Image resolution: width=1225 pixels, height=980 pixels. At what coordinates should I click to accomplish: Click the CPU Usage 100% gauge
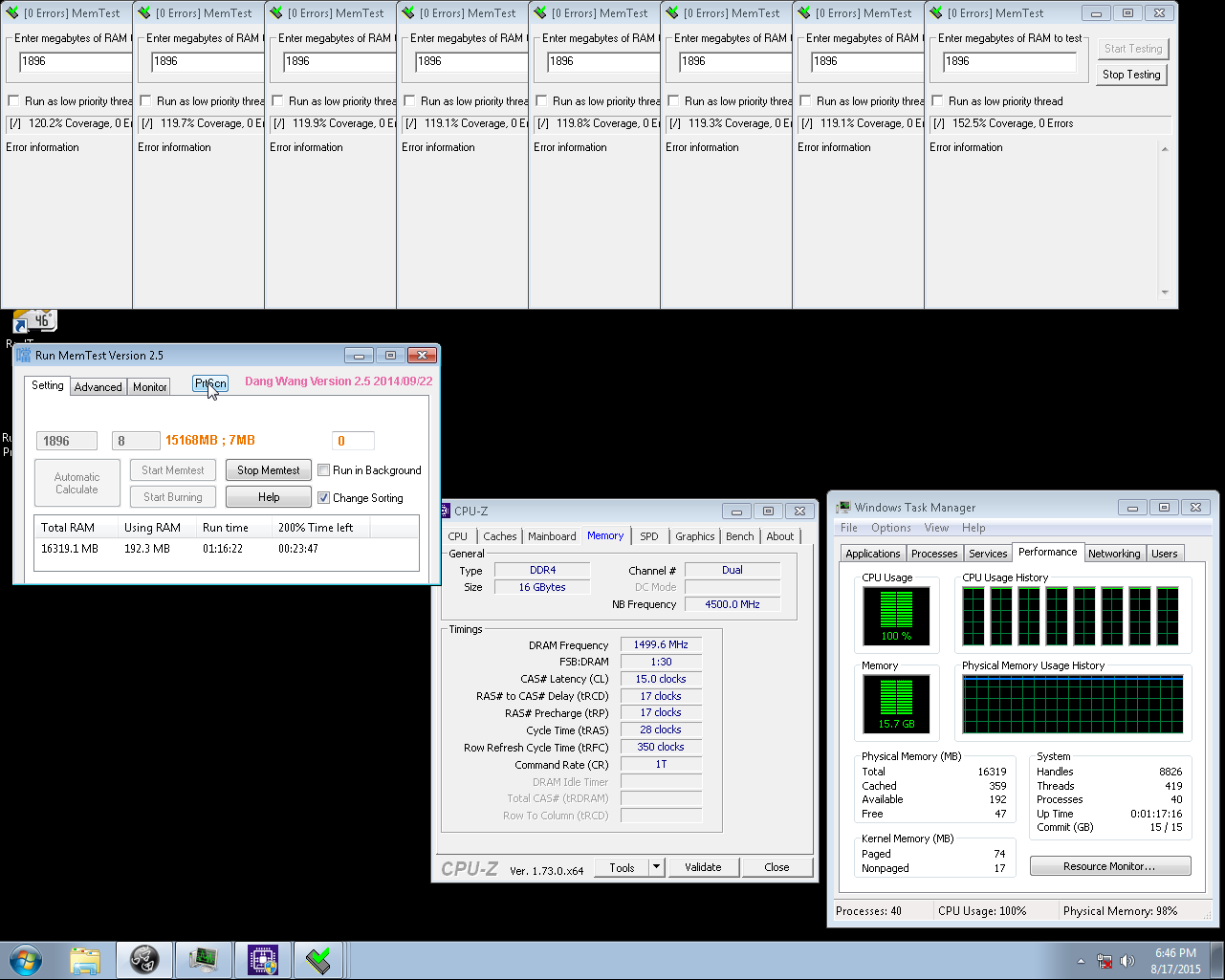point(896,615)
